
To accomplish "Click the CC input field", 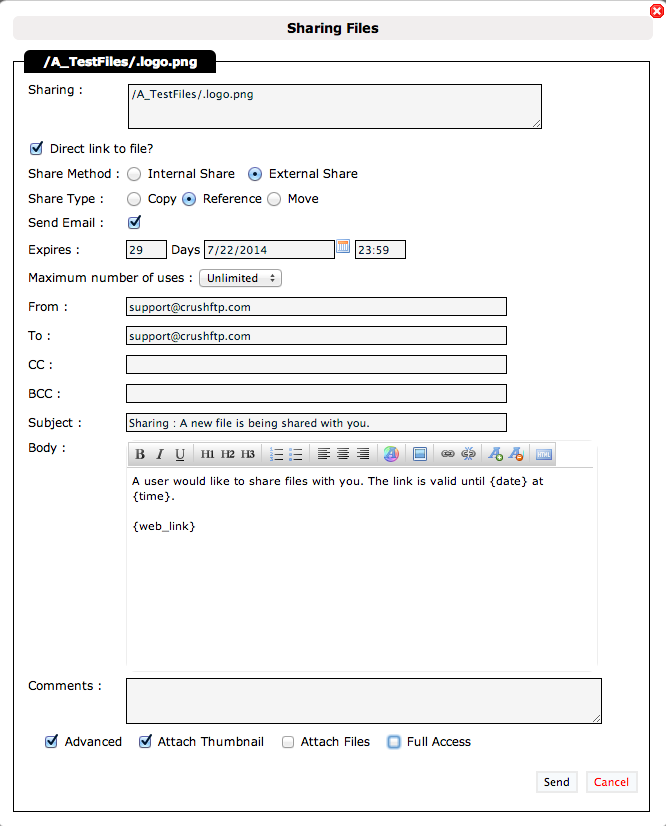I will coord(316,365).
